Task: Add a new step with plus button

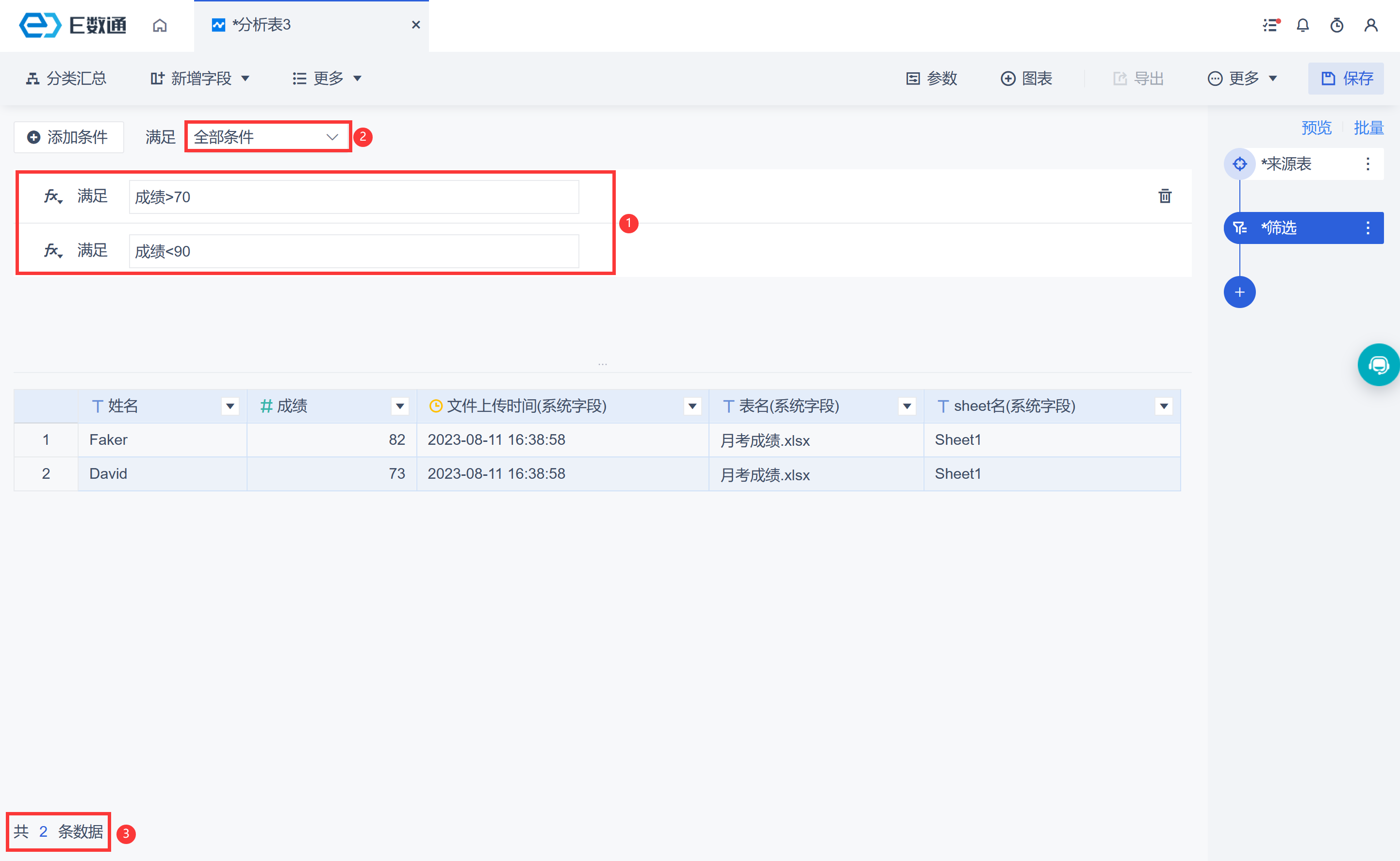Action: pos(1239,292)
